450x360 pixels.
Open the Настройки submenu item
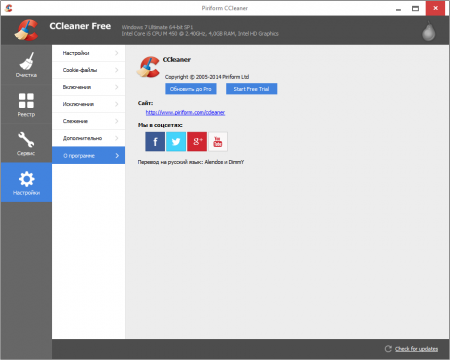(88, 53)
